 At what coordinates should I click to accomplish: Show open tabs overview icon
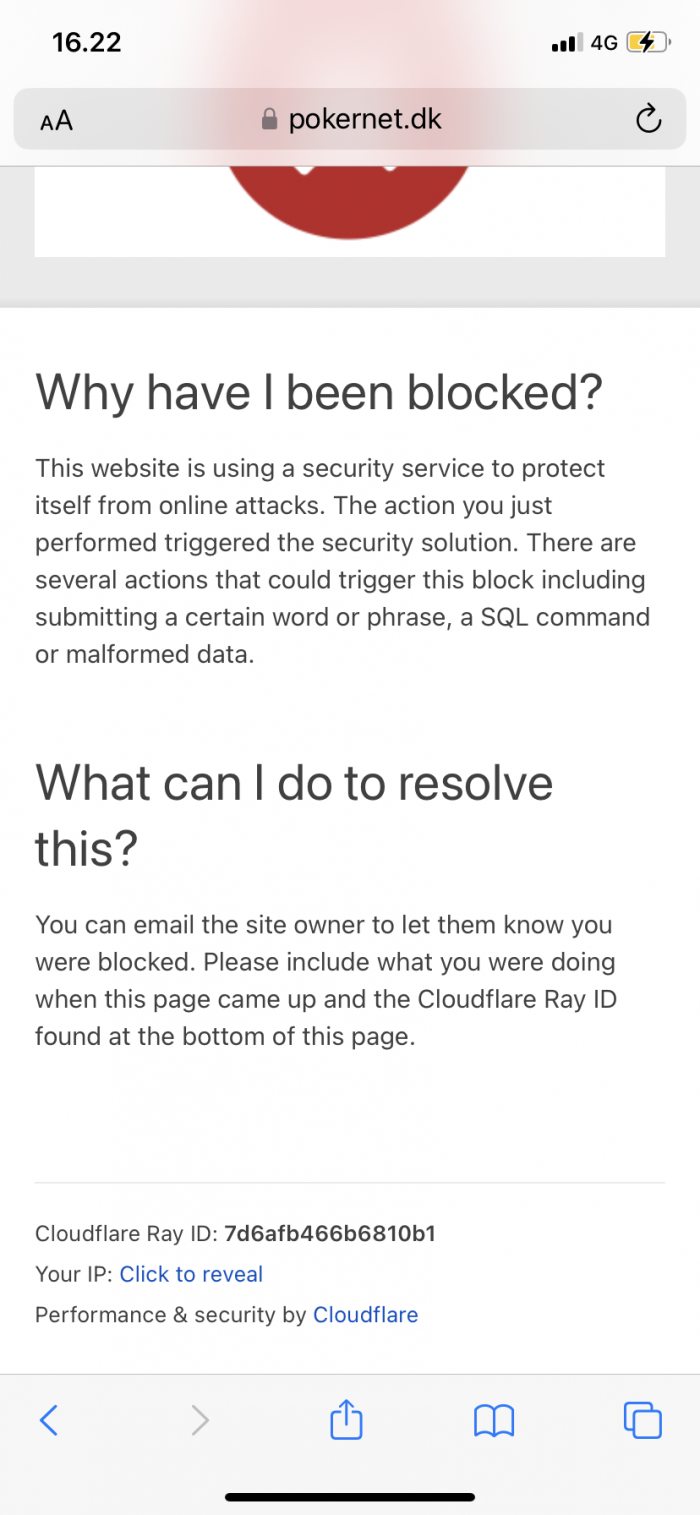point(642,1420)
